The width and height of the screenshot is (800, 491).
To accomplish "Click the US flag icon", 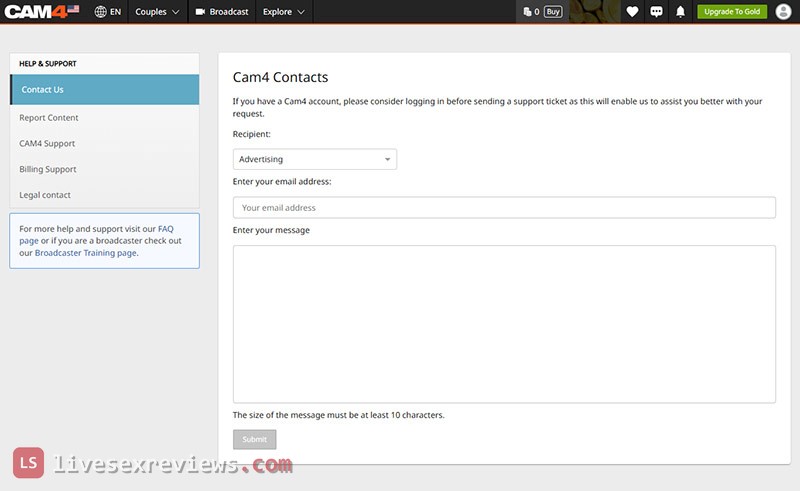I will pyautogui.click(x=73, y=9).
